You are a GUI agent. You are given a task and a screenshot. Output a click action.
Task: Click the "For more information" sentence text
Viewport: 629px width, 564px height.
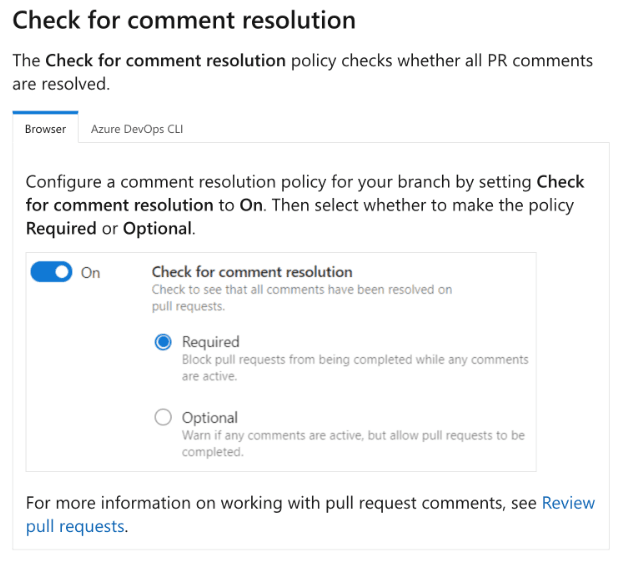(280, 503)
